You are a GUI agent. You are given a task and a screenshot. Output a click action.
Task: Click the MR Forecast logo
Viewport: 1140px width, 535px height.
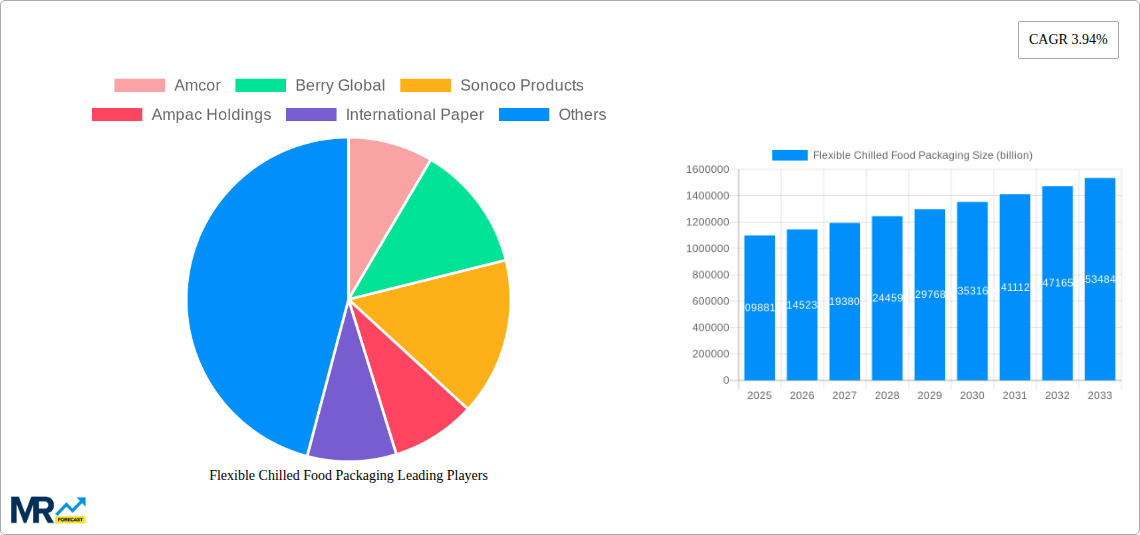[49, 510]
